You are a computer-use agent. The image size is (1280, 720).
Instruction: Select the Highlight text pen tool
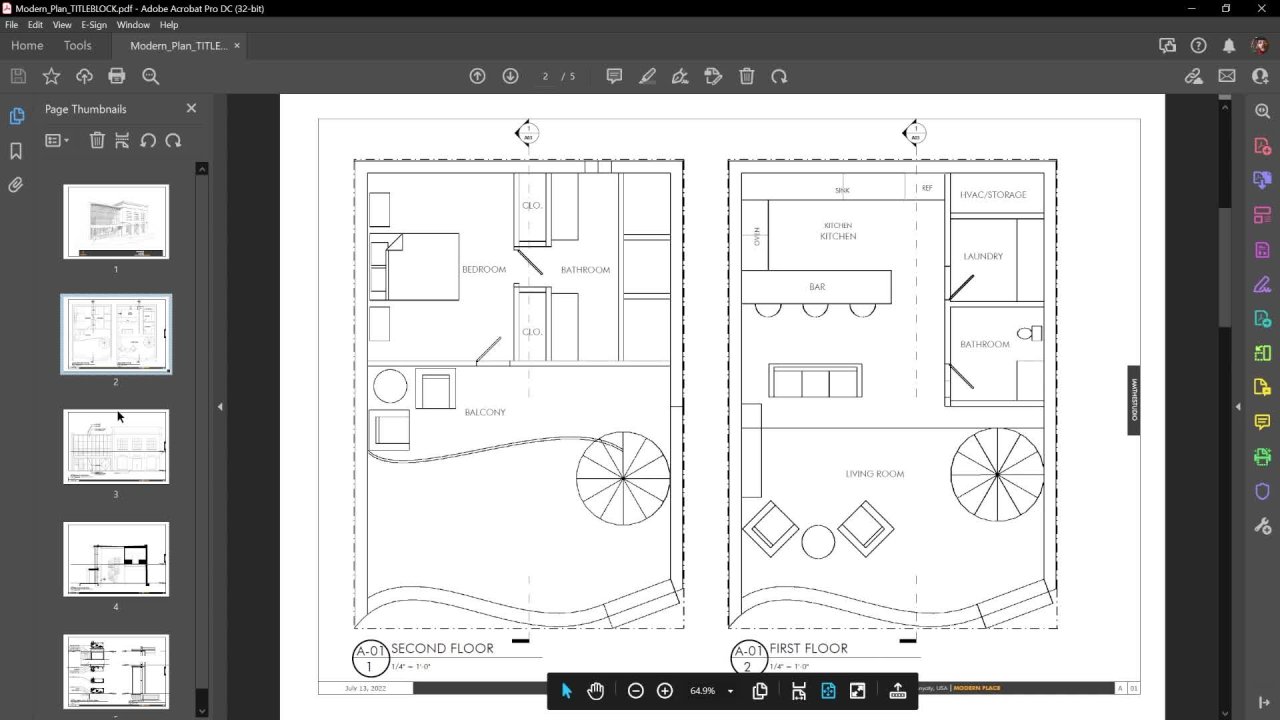coord(647,76)
